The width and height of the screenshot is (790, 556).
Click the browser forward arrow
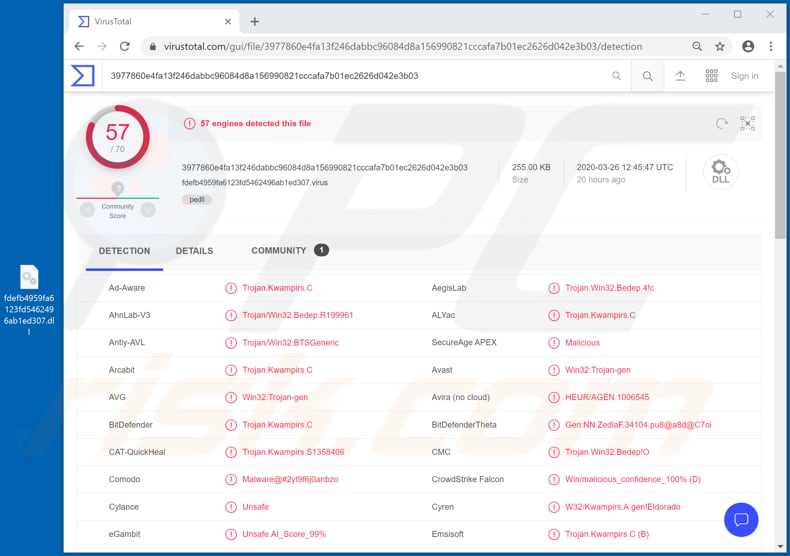102,46
